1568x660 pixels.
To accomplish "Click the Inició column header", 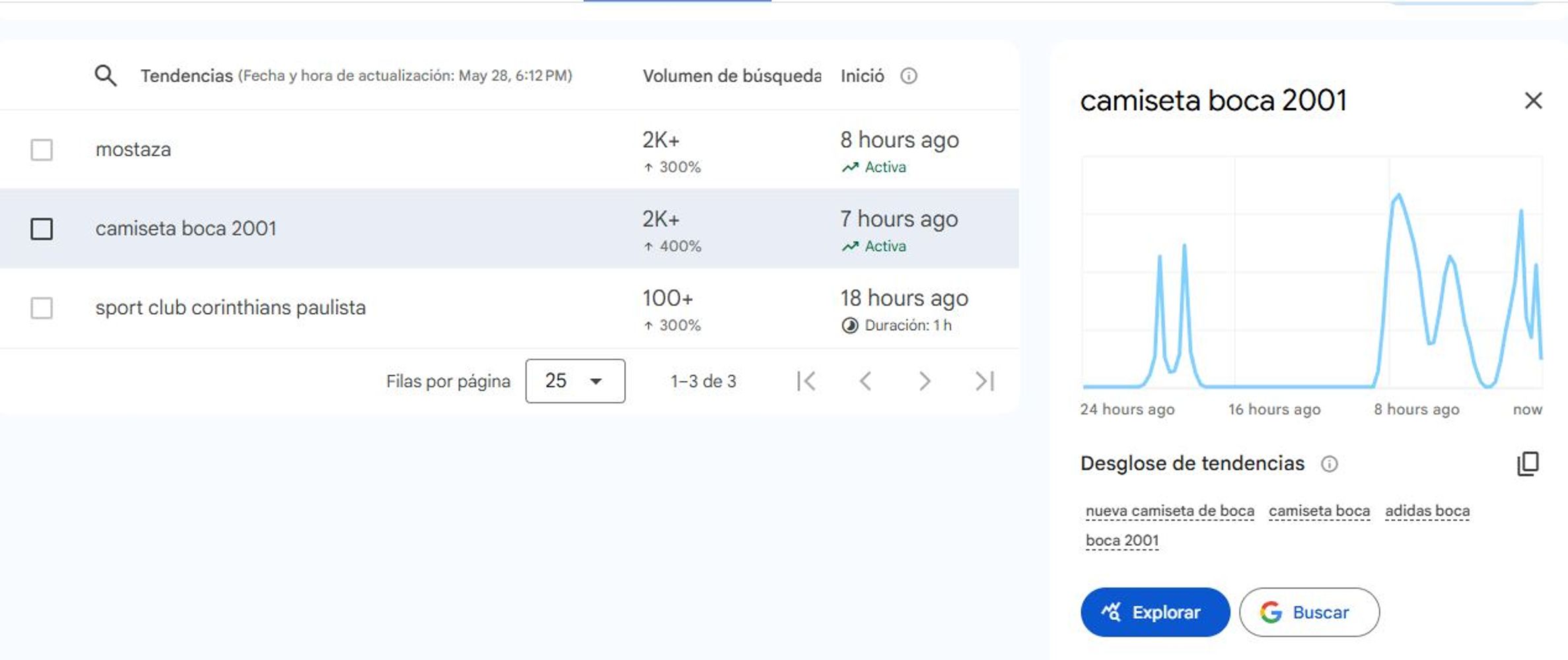I will (x=862, y=76).
